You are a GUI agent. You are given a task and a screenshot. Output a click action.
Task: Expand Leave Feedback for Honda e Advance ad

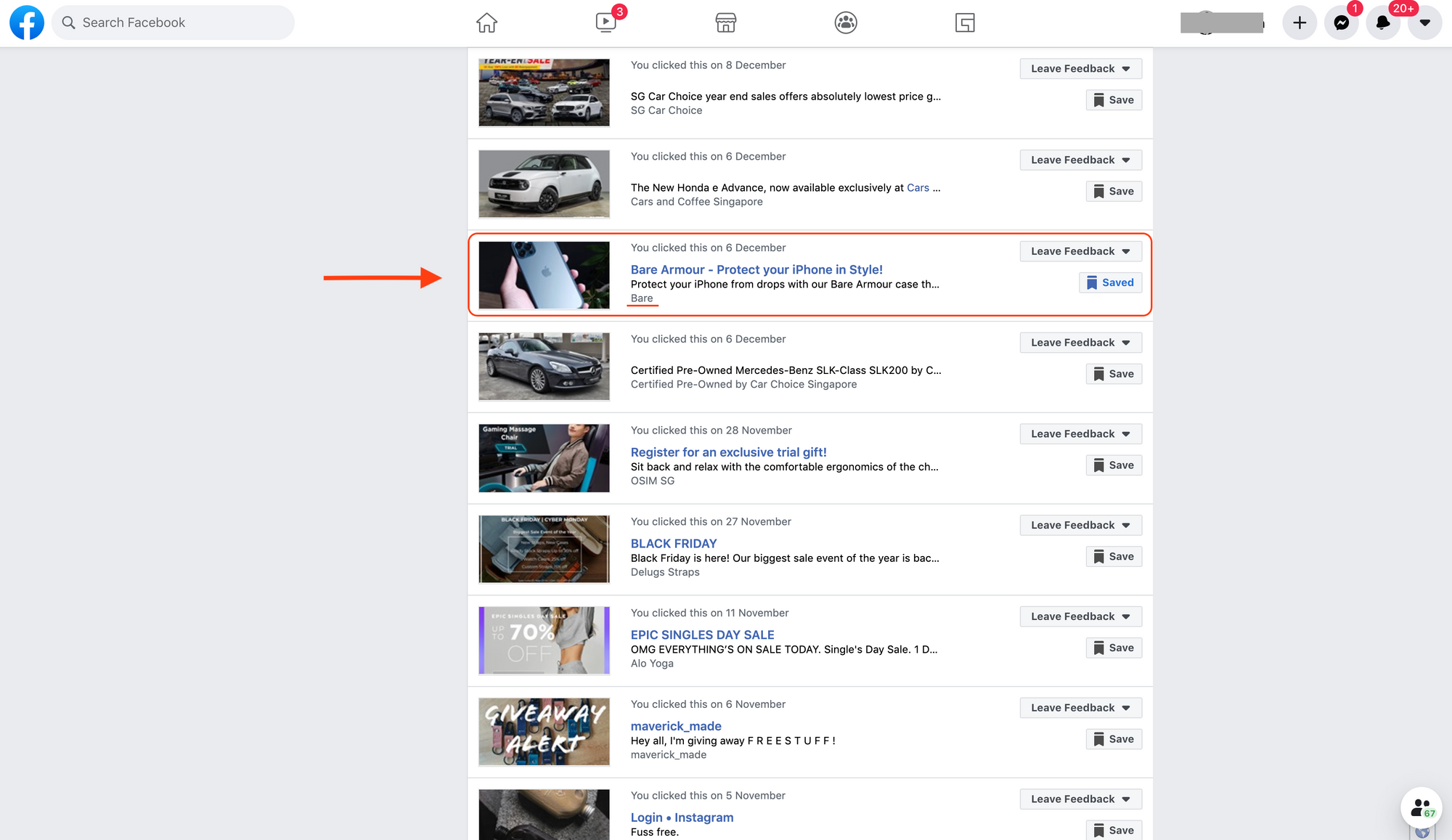click(1080, 160)
